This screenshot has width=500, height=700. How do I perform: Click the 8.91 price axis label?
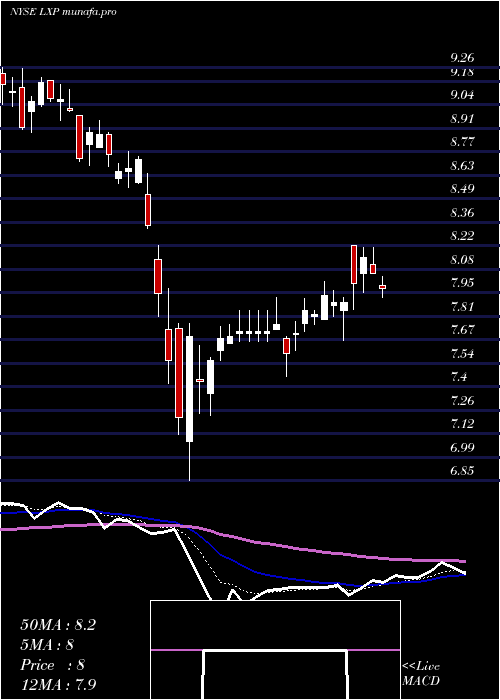click(x=462, y=119)
